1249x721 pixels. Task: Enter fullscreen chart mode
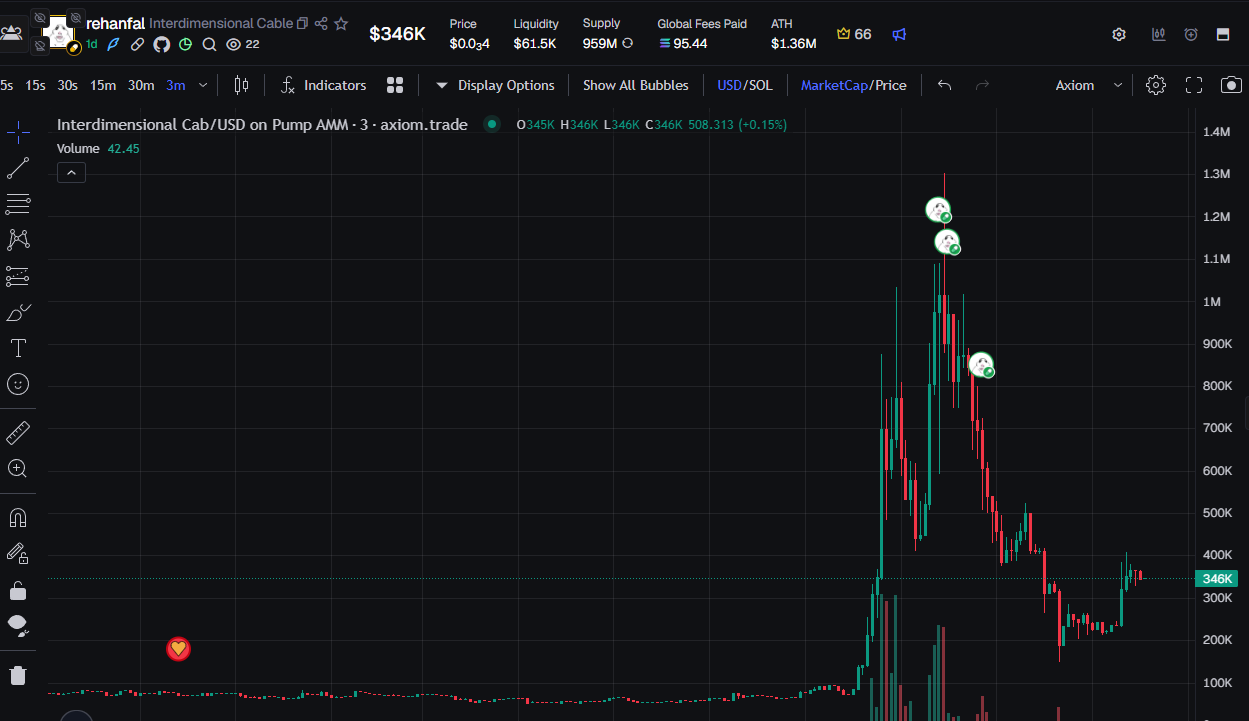point(1194,85)
